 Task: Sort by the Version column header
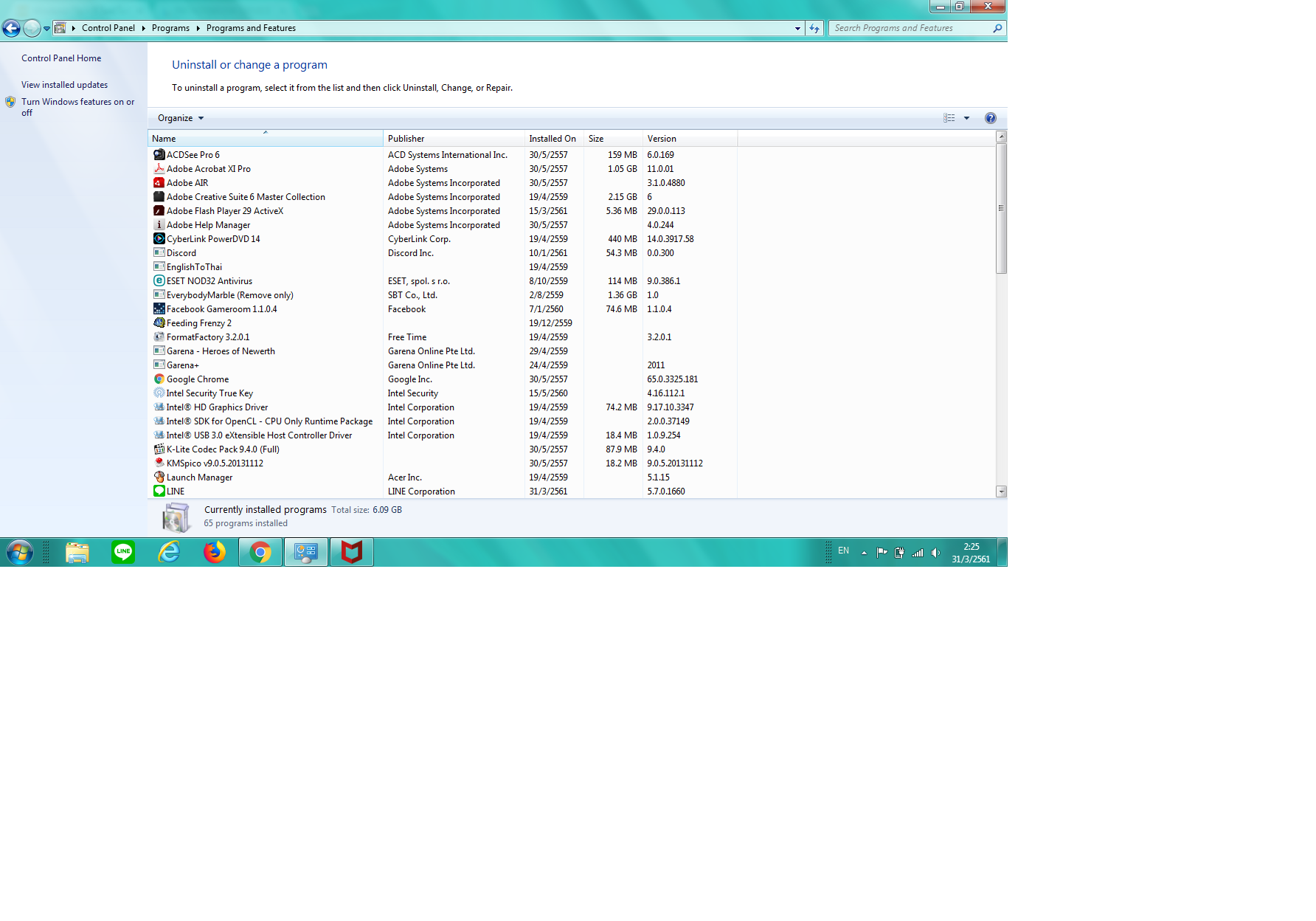click(690, 139)
